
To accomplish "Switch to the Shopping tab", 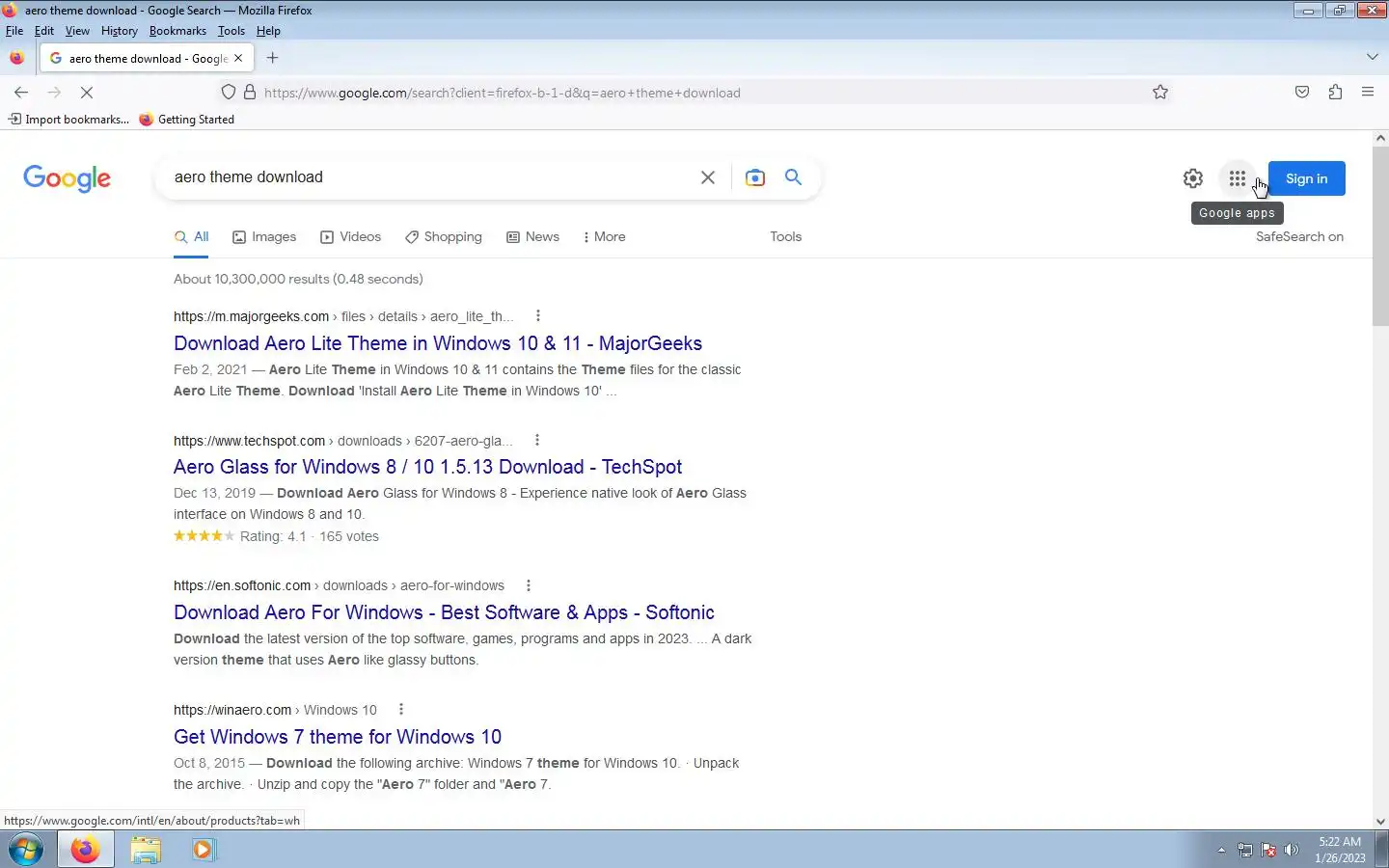I will 444,237.
